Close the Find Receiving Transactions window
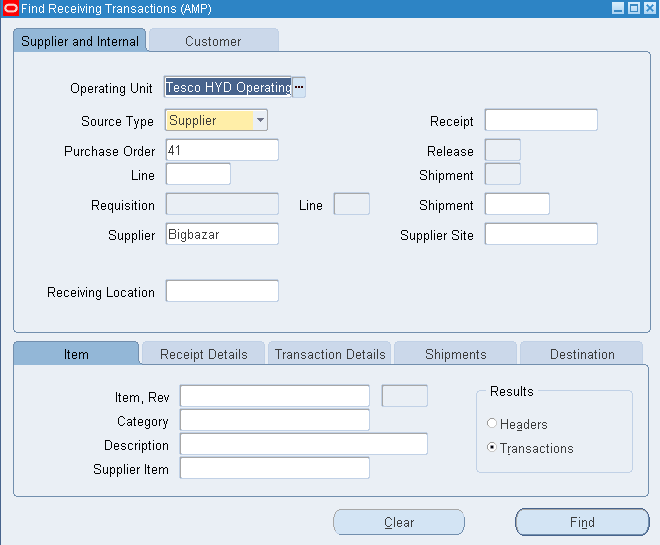Image resolution: width=660 pixels, height=545 pixels. pyautogui.click(x=649, y=8)
